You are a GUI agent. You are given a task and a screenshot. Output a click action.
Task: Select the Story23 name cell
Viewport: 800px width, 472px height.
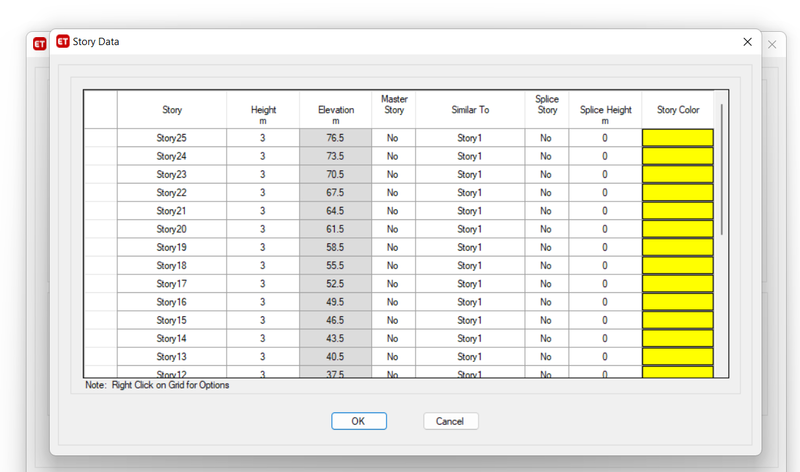click(x=172, y=175)
